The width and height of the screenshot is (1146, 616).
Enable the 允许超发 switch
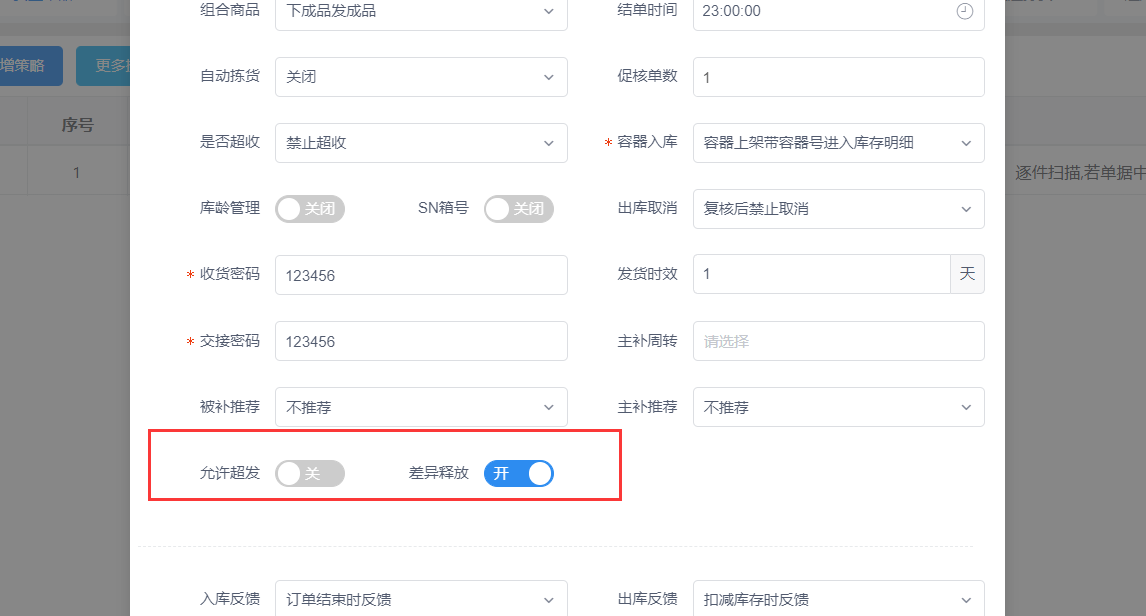point(310,474)
